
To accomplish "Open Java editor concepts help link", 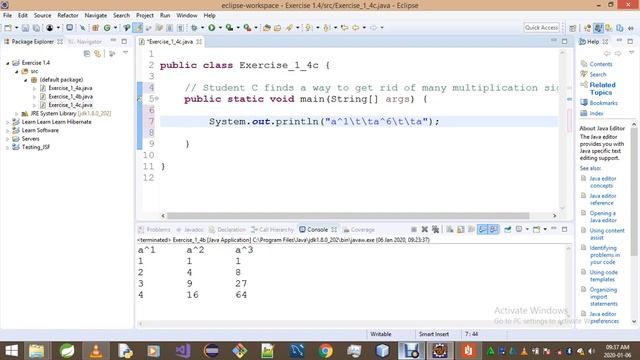I will coord(602,182).
